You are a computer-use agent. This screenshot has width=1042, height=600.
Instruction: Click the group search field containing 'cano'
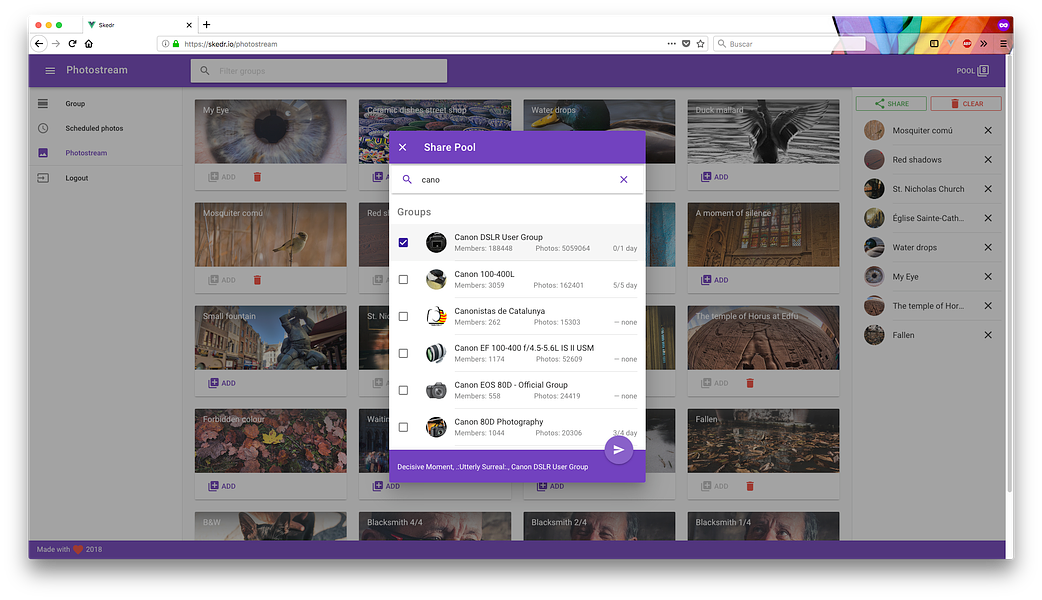point(517,179)
